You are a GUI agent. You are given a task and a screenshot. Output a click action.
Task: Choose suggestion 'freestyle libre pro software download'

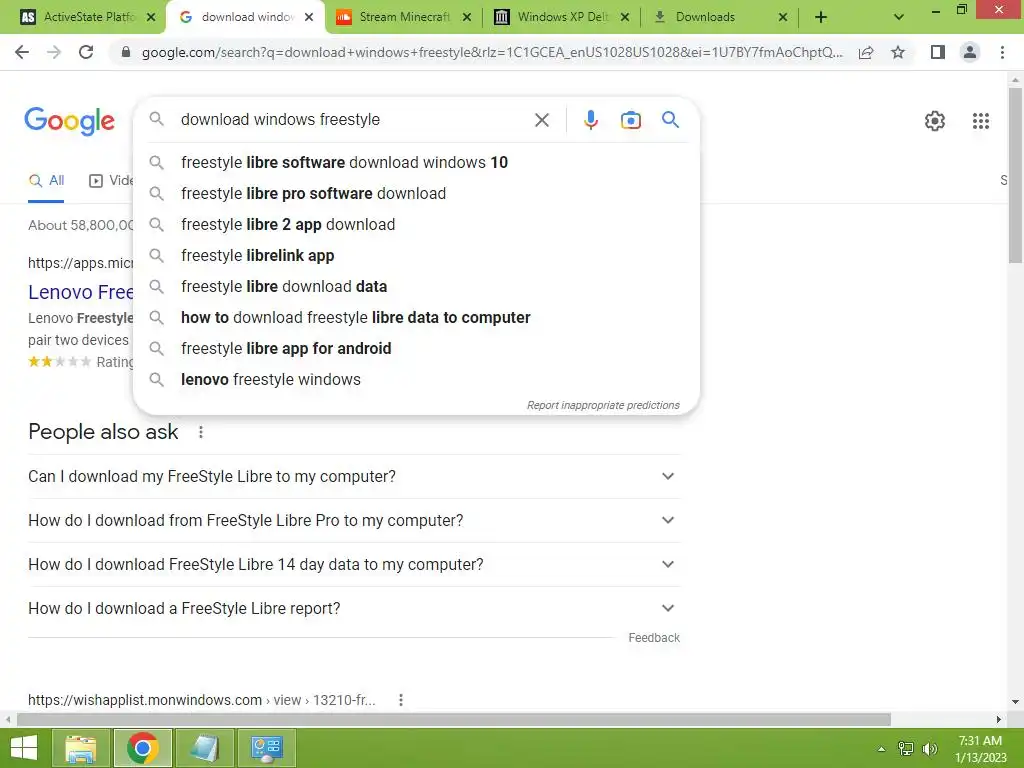(416, 193)
